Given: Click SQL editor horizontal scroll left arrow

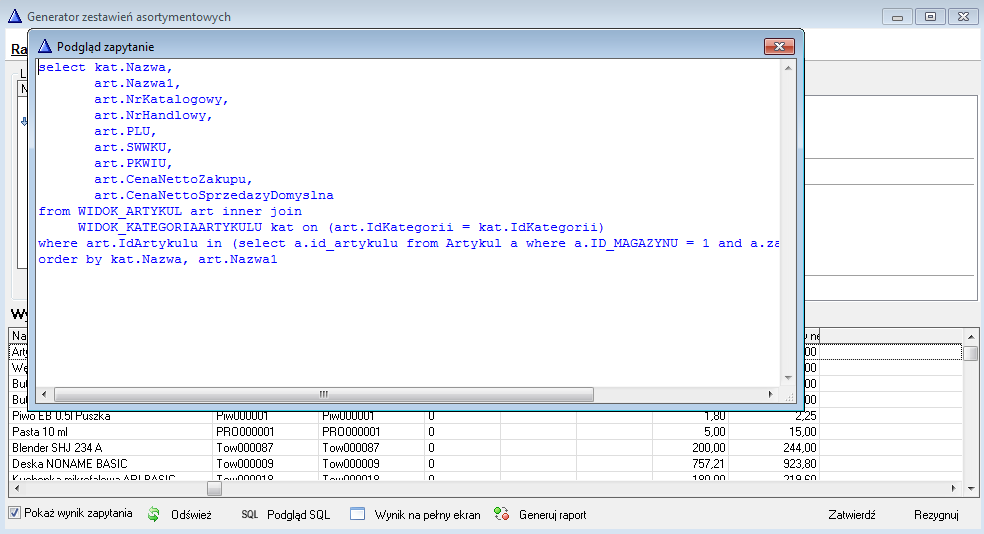Looking at the screenshot, I should click(x=44, y=395).
